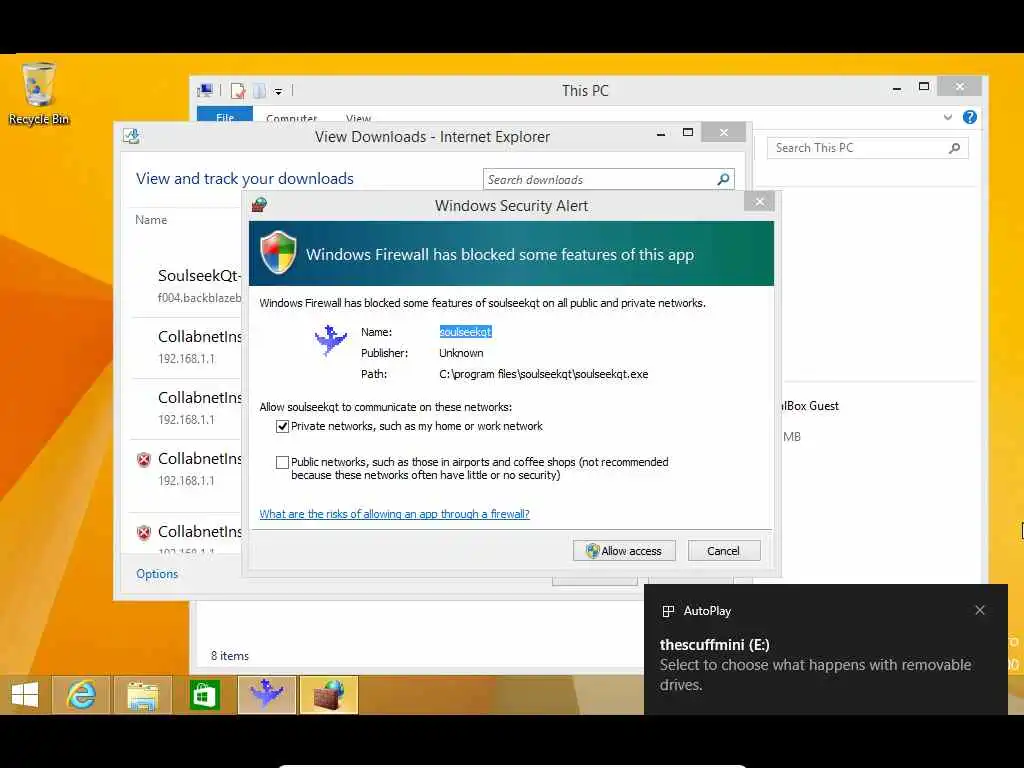1024x768 pixels.
Task: Check the Public networks checkbox
Action: tap(282, 462)
